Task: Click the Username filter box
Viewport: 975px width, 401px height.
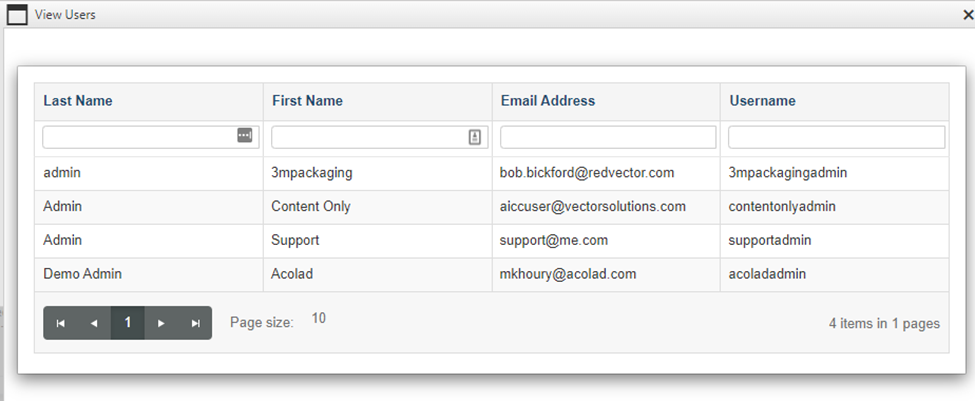Action: coord(836,137)
